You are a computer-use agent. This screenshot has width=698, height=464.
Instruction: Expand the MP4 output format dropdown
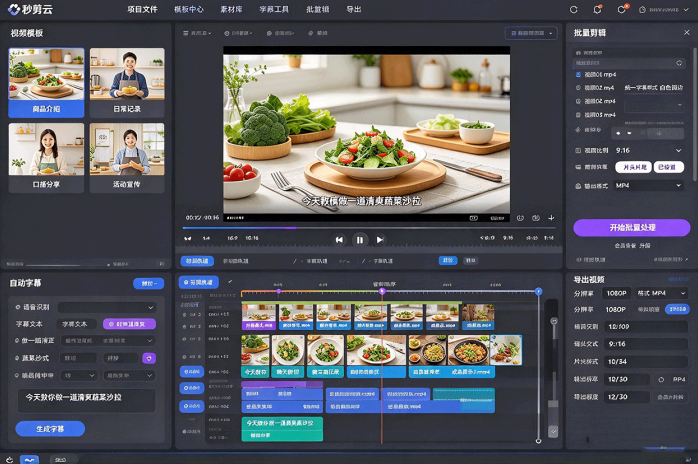648,186
